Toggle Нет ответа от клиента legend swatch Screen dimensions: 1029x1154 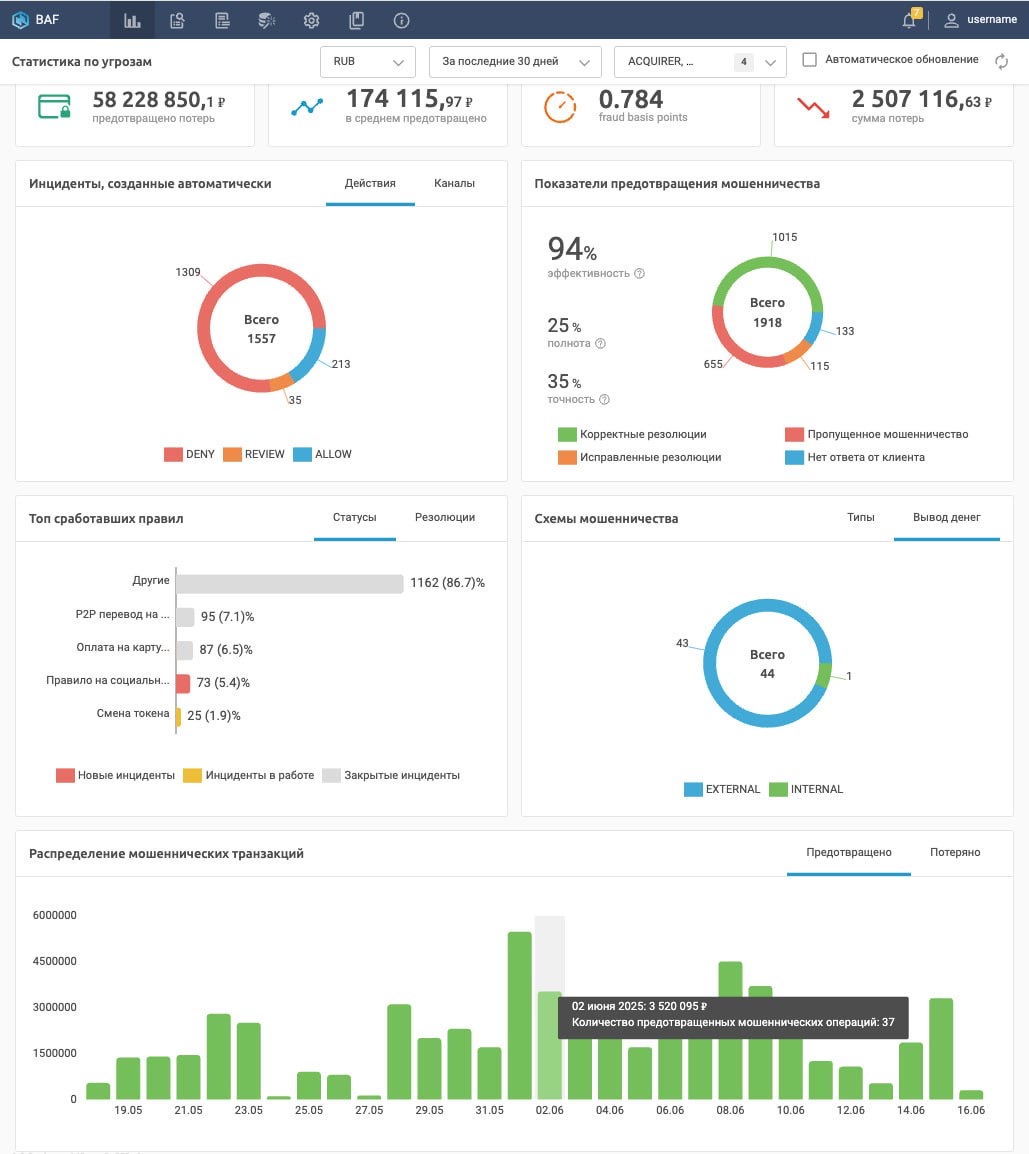click(x=794, y=457)
